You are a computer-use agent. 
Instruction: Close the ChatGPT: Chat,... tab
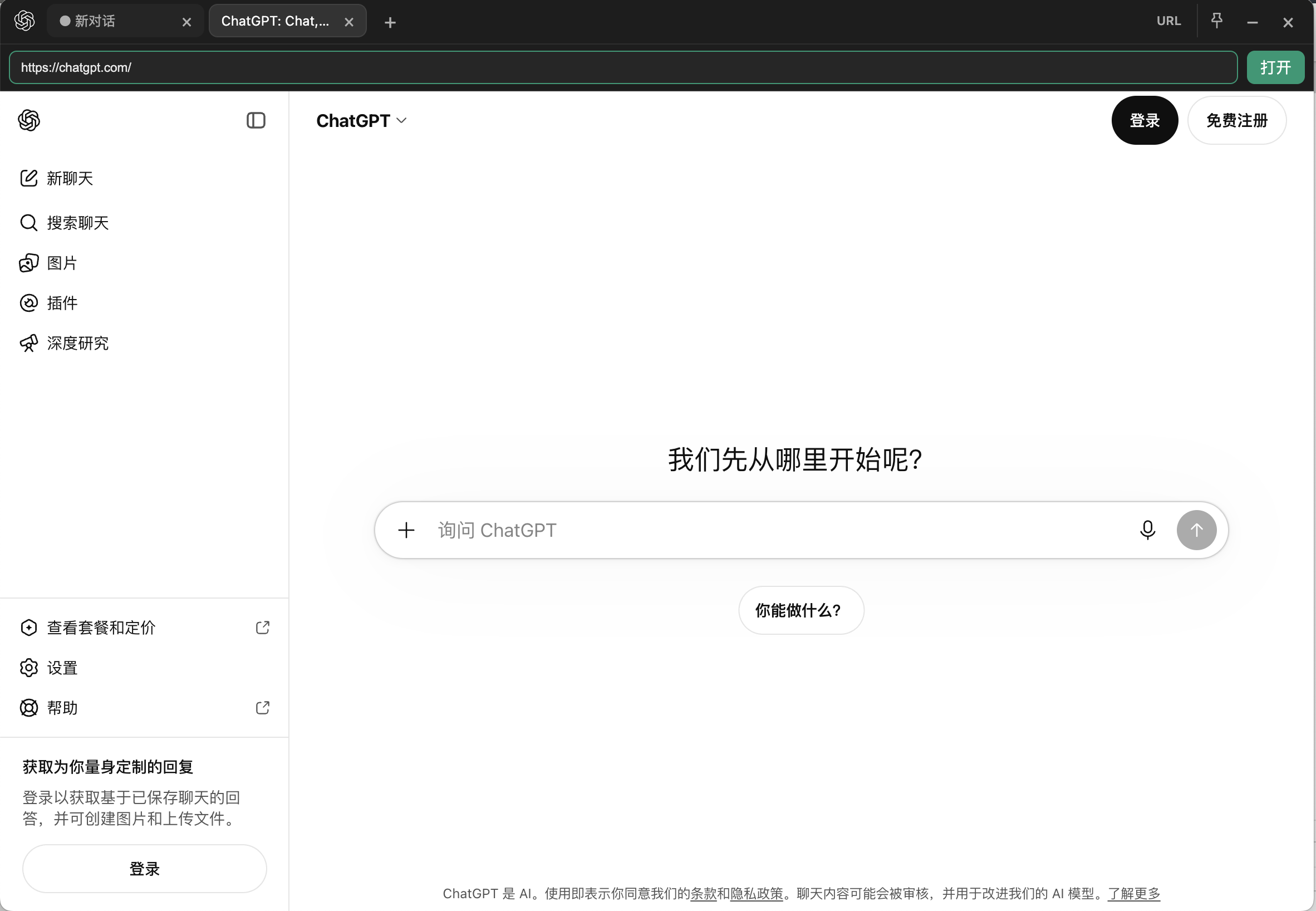349,22
